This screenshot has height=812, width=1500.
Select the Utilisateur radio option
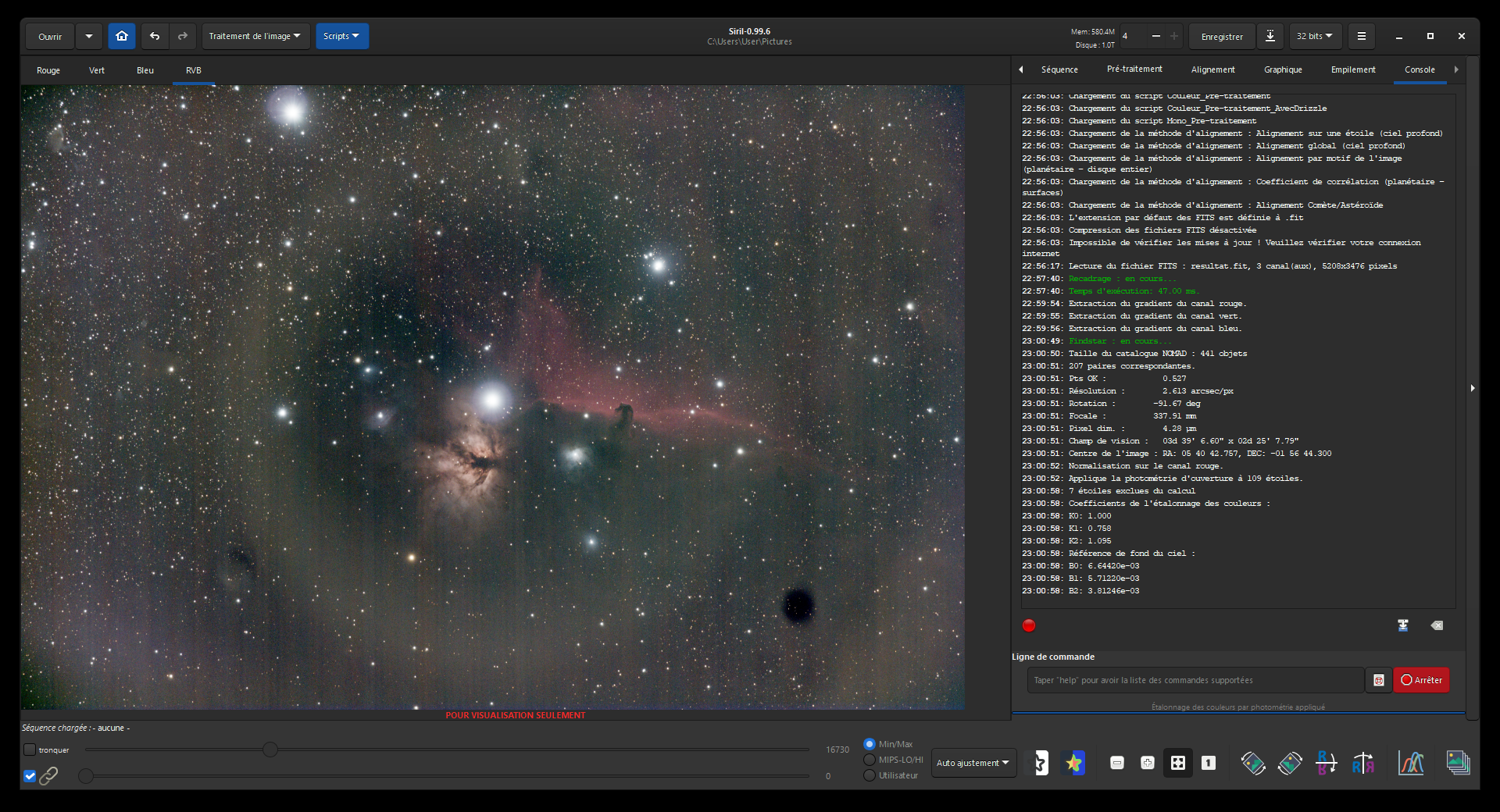[870, 775]
